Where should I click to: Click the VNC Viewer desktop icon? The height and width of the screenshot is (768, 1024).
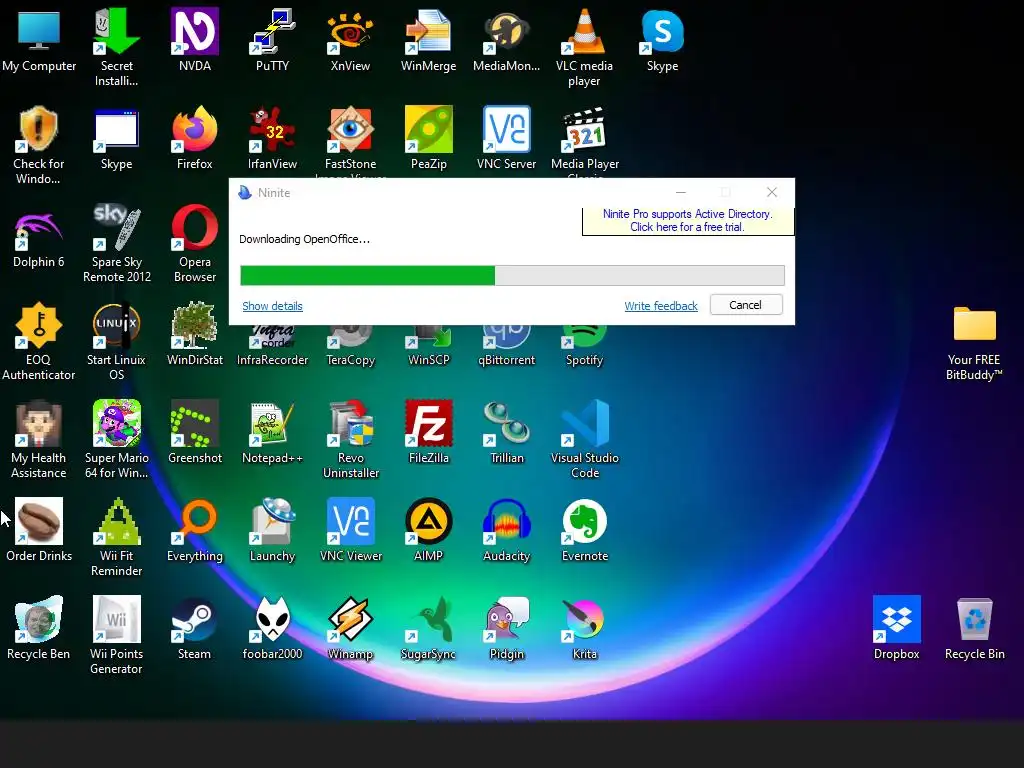tap(350, 521)
